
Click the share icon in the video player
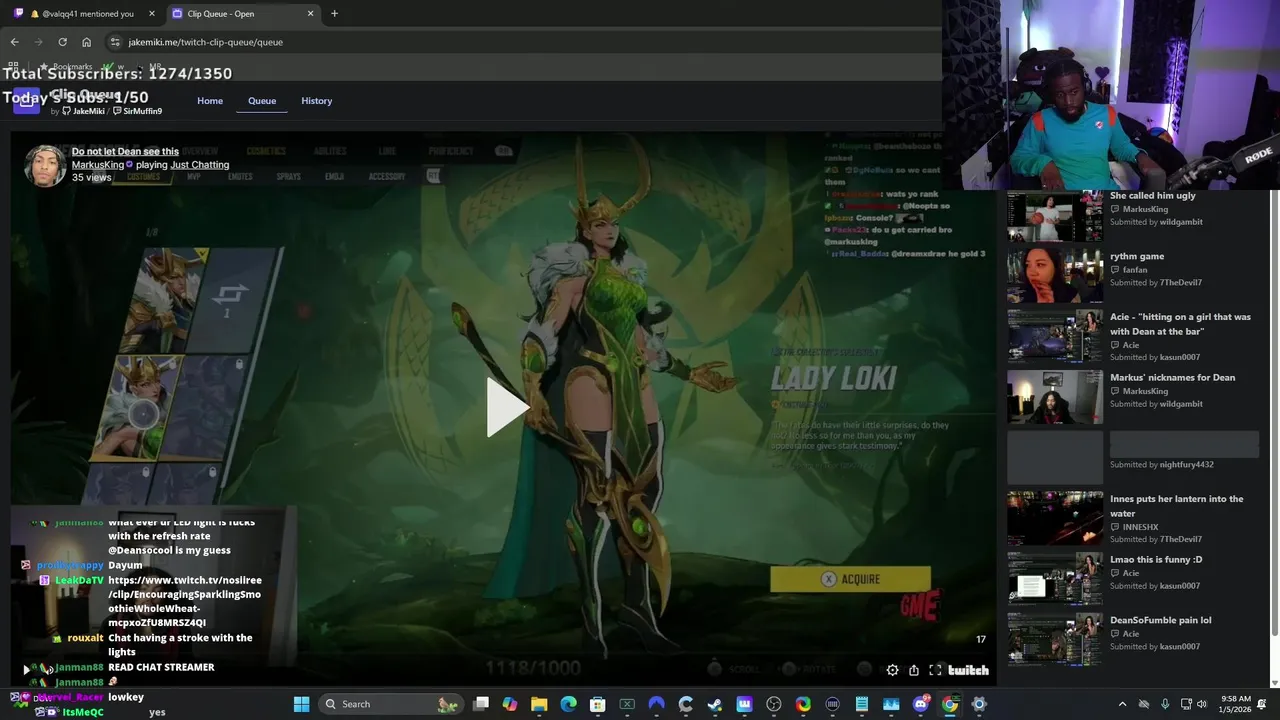coord(914,670)
